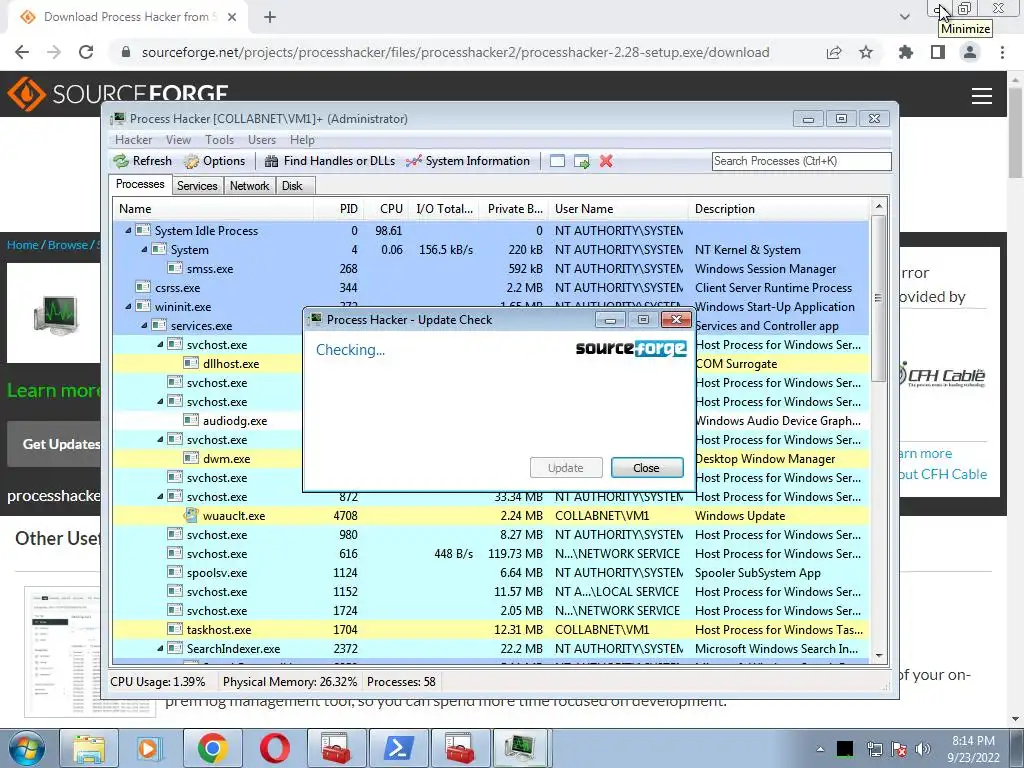The image size is (1024, 768).
Task: Open the Chrome side panel icon
Action: pos(938,52)
